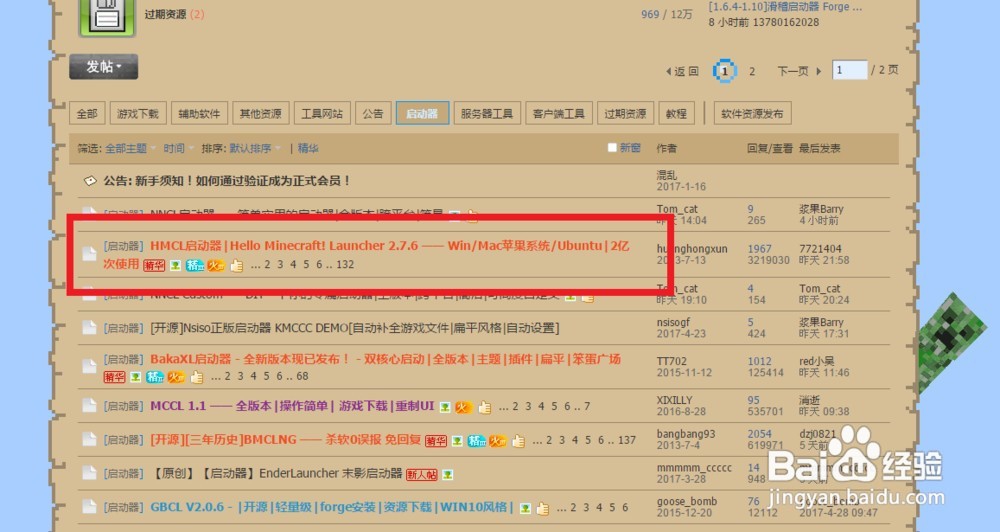The height and width of the screenshot is (532, 1000).
Task: Expand the 全部主题 filter dropdown
Action: click(130, 149)
